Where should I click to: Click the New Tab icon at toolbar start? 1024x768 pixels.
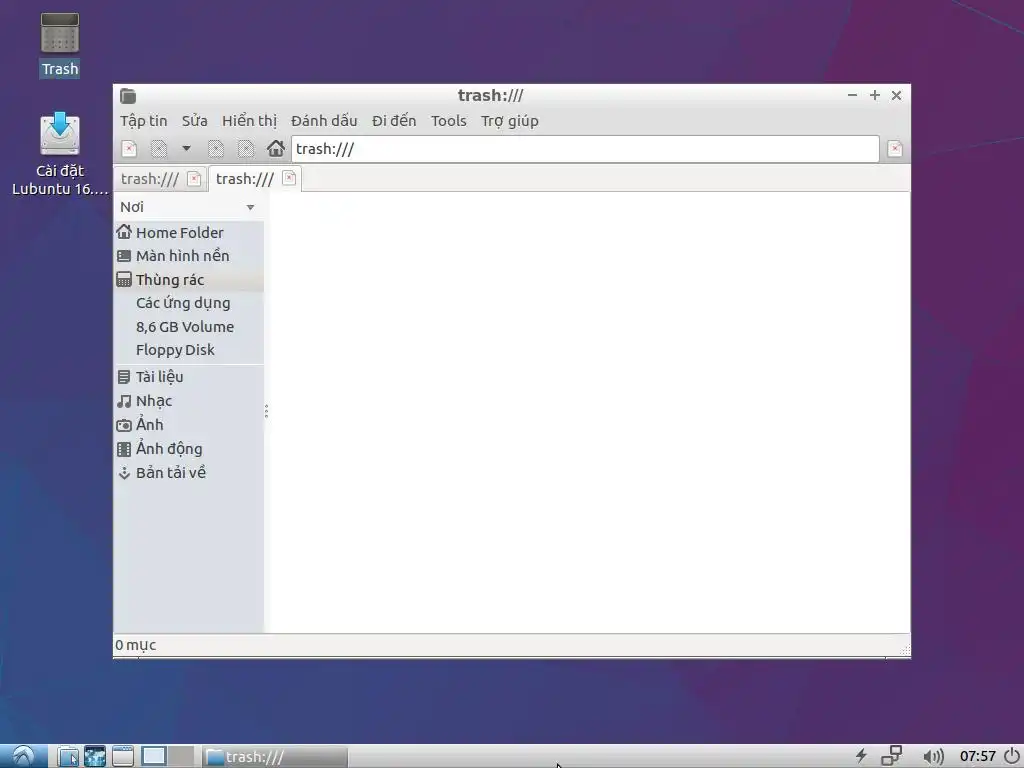pos(129,149)
